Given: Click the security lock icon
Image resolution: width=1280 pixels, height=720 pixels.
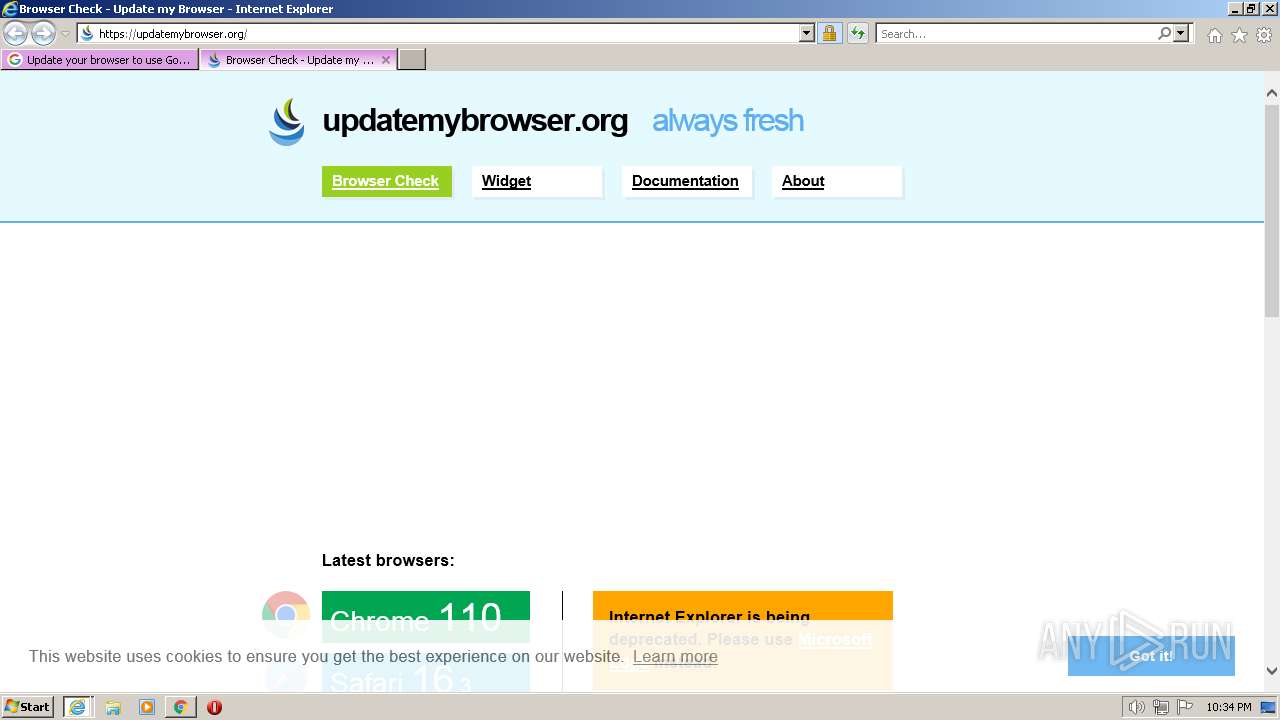Looking at the screenshot, I should click(829, 33).
